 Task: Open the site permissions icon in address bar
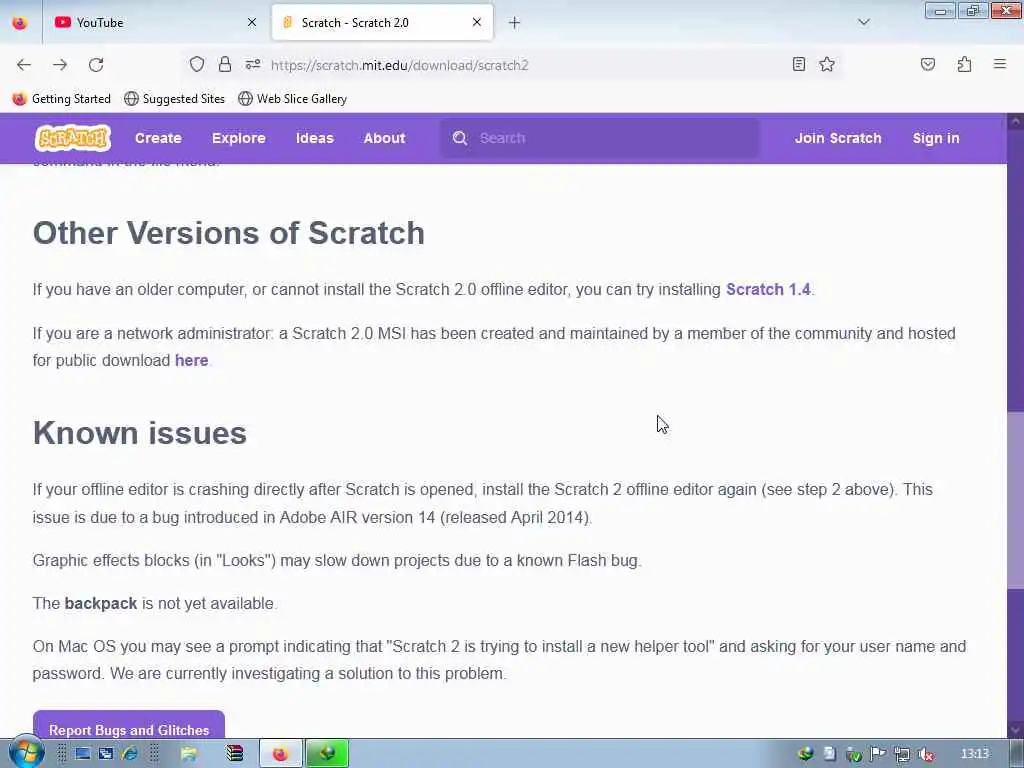(x=253, y=64)
